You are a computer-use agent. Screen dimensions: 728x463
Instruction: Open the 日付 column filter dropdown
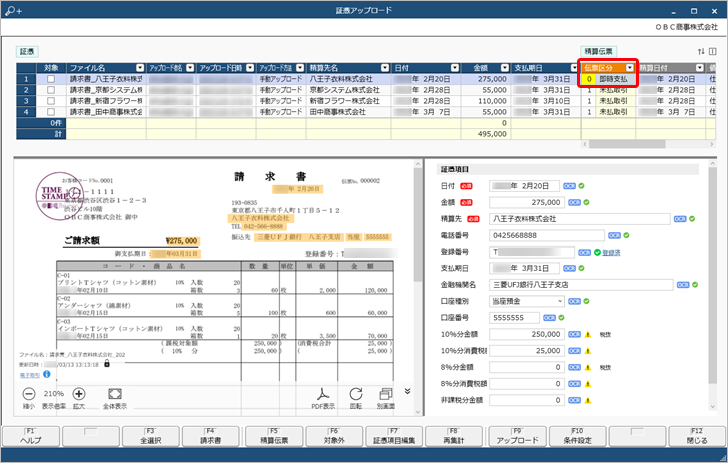click(x=455, y=68)
